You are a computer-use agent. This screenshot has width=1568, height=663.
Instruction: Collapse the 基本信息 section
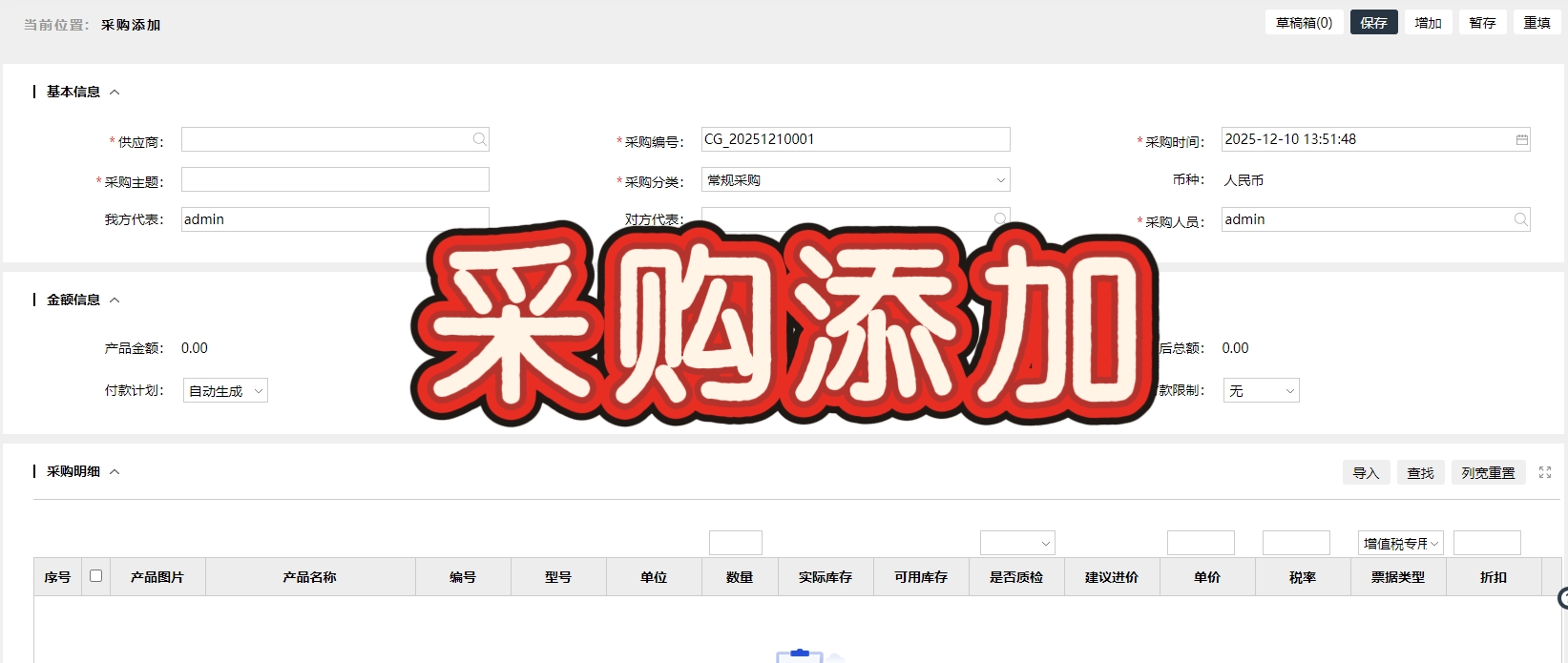(x=115, y=93)
